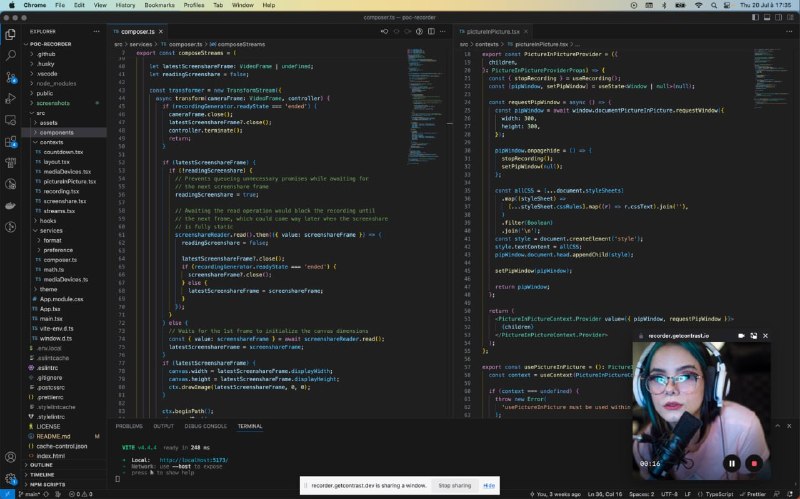Open the Extensions view icon
Viewport: 800px width, 499px height.
point(10,141)
